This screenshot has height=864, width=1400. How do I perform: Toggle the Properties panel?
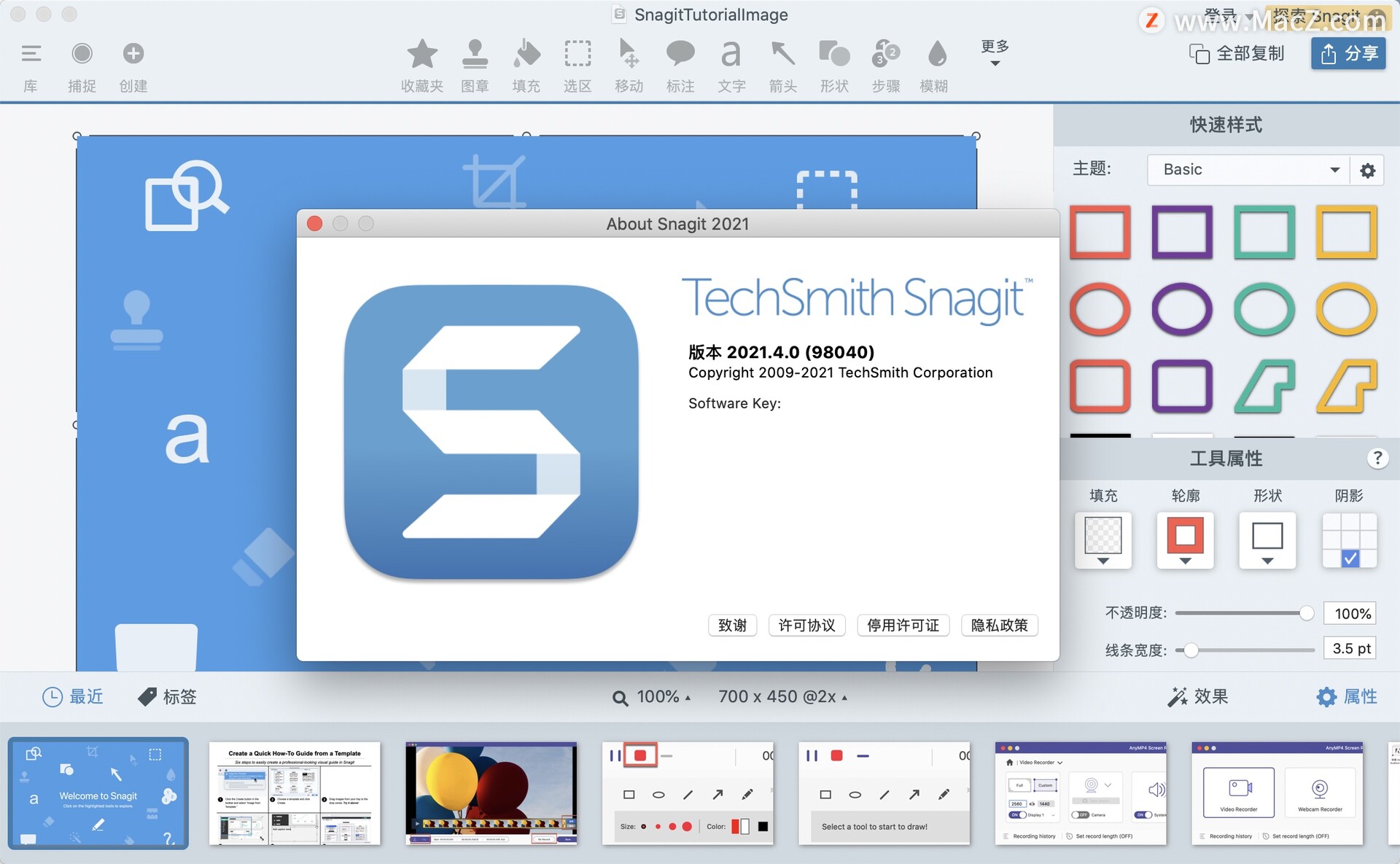tap(1347, 696)
